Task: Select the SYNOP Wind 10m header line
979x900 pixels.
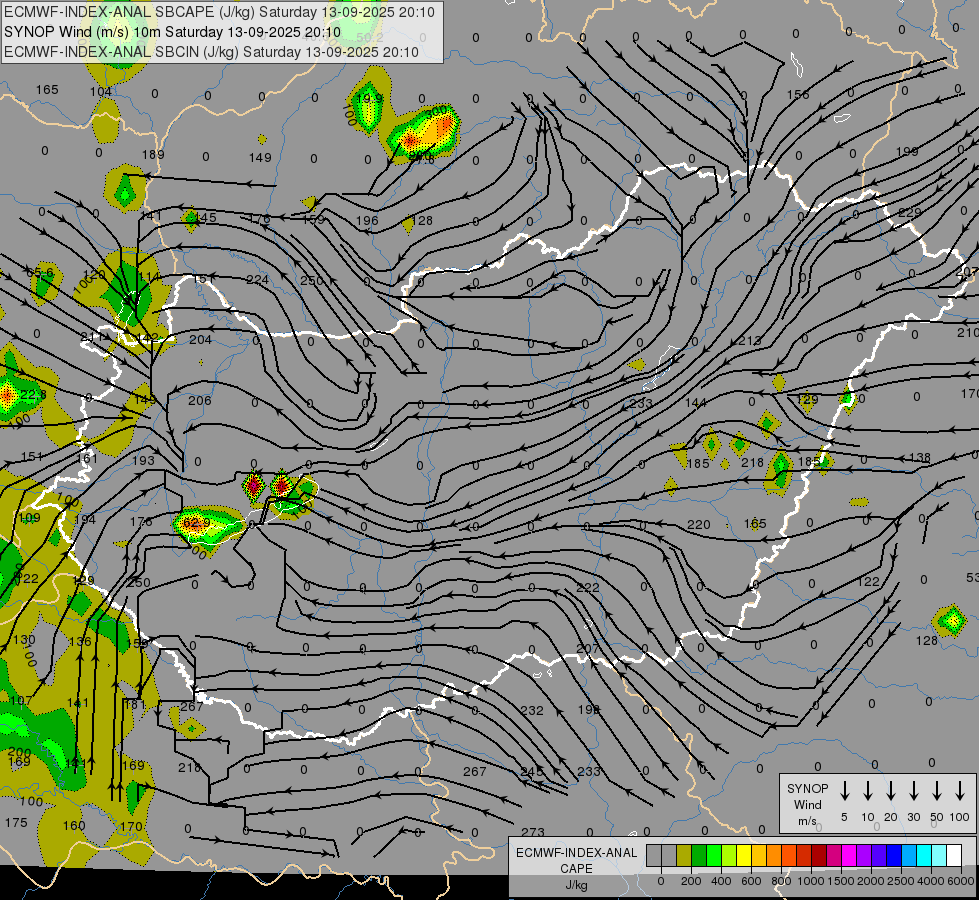Action: tap(172, 32)
